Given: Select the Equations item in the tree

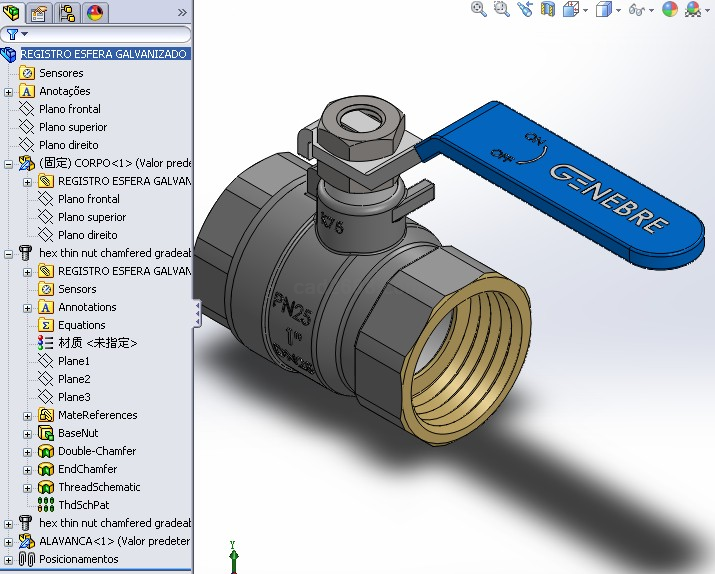Looking at the screenshot, I should [81, 325].
